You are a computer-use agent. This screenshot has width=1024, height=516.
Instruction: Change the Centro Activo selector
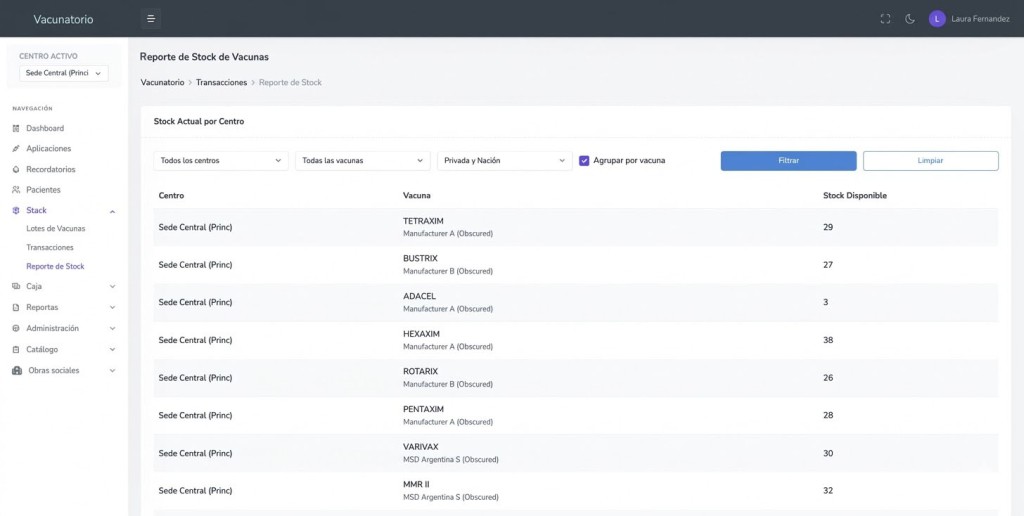pos(64,73)
